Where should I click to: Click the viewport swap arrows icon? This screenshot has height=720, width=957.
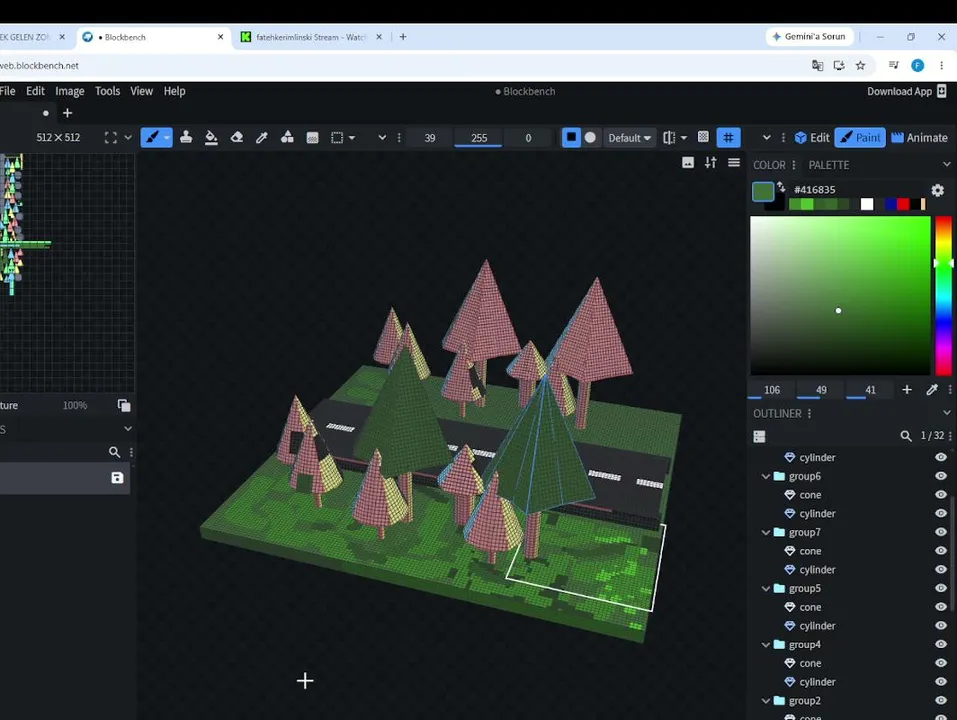(x=710, y=162)
